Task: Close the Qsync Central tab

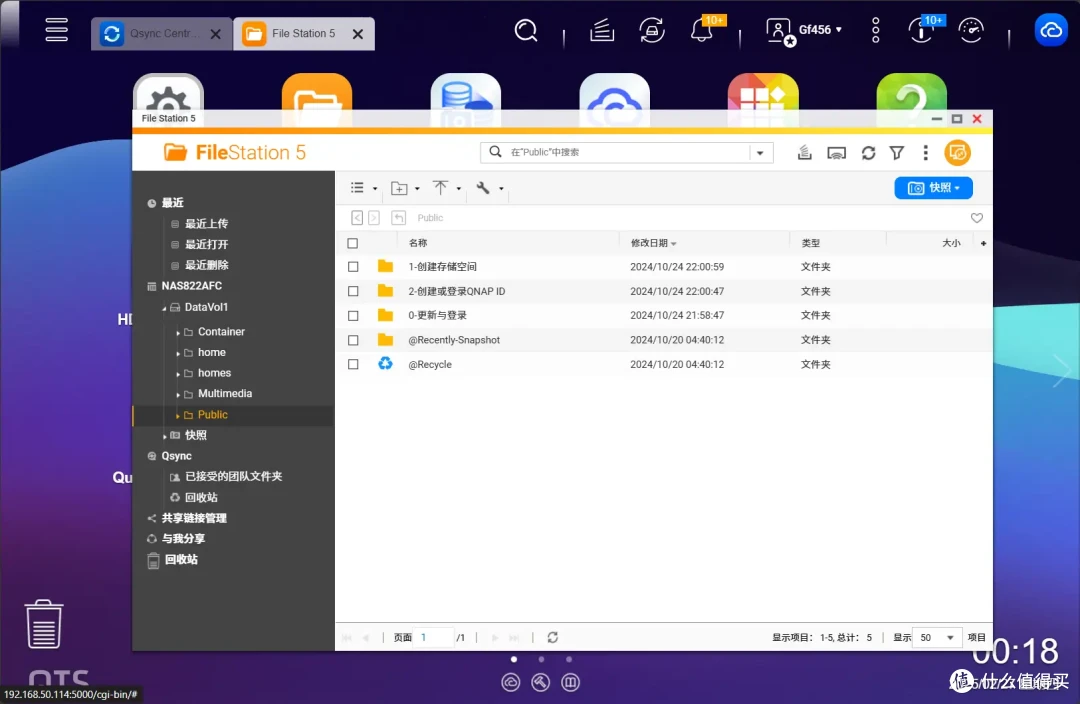Action: (x=216, y=34)
